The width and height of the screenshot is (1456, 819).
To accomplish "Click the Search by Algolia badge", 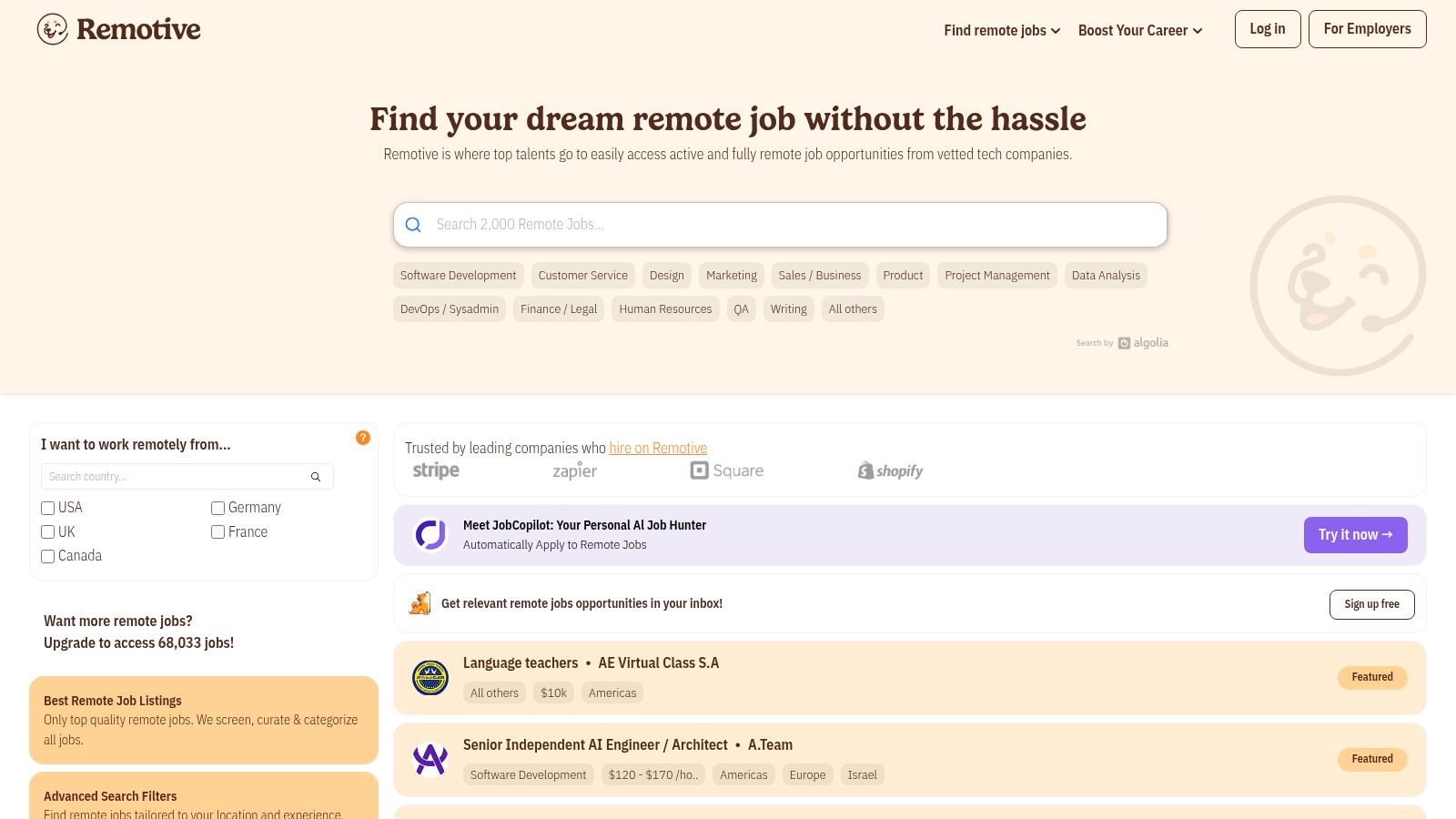I will click(1122, 343).
